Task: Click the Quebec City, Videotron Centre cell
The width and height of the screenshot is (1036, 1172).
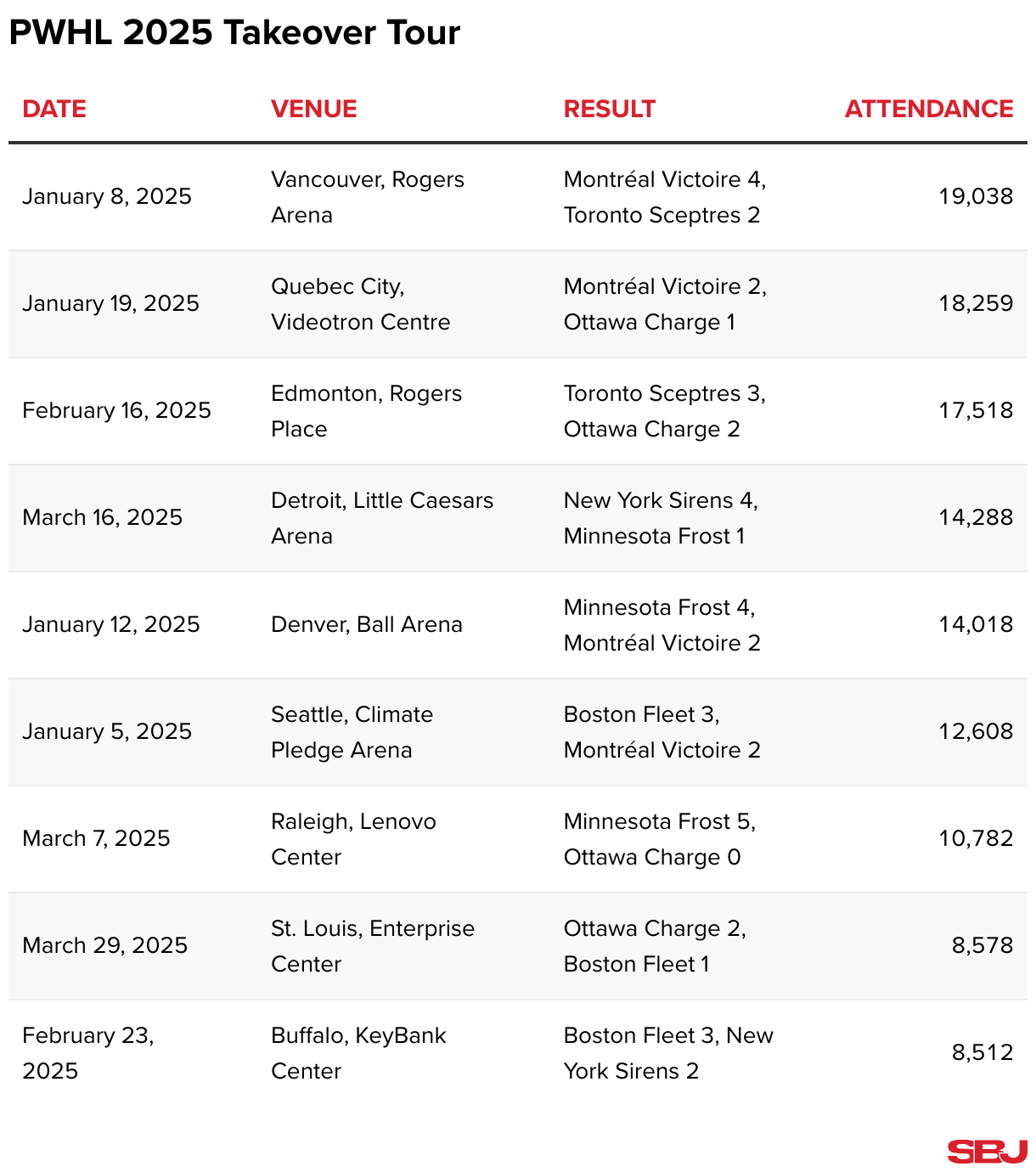Action: tap(360, 304)
